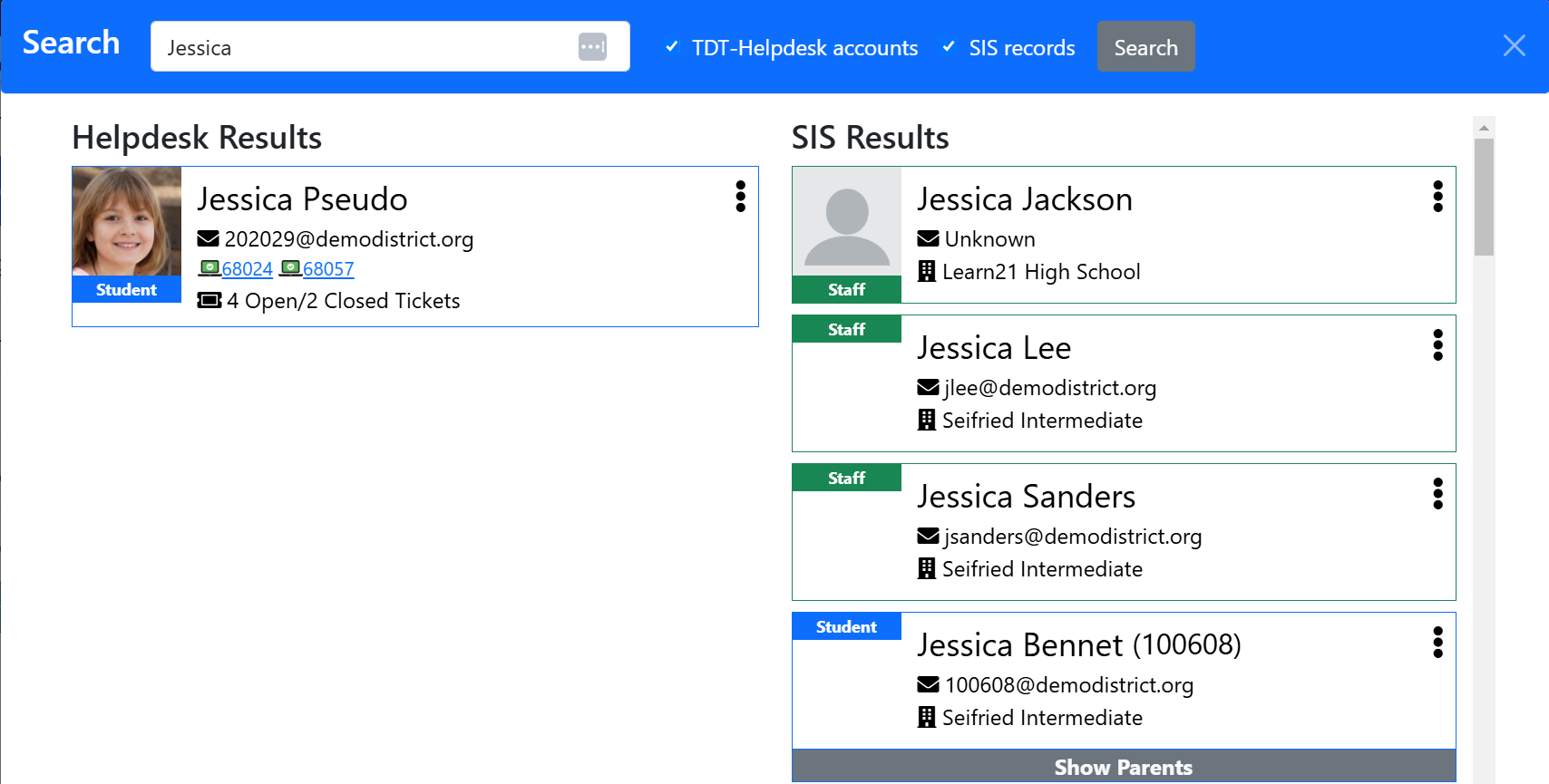Viewport: 1549px width, 784px height.
Task: Open three-dot menu for Jessica Sanders
Action: click(1437, 493)
